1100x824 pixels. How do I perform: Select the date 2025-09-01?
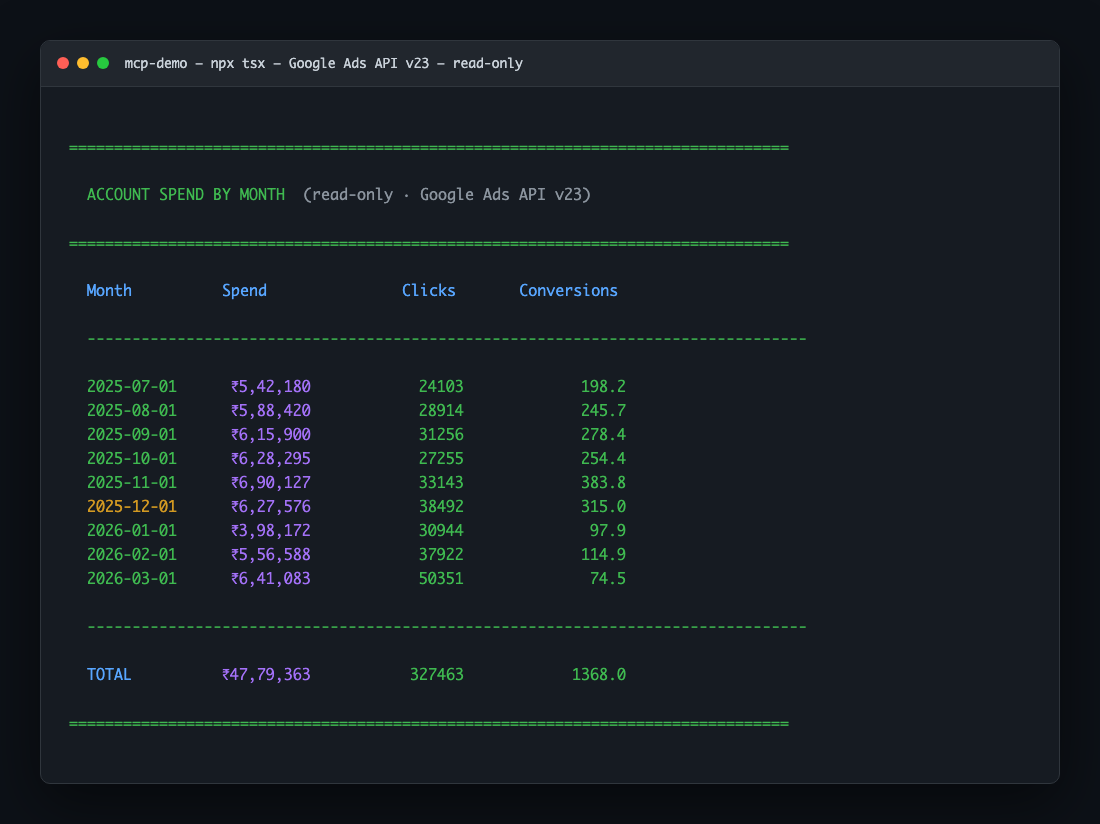coord(132,434)
